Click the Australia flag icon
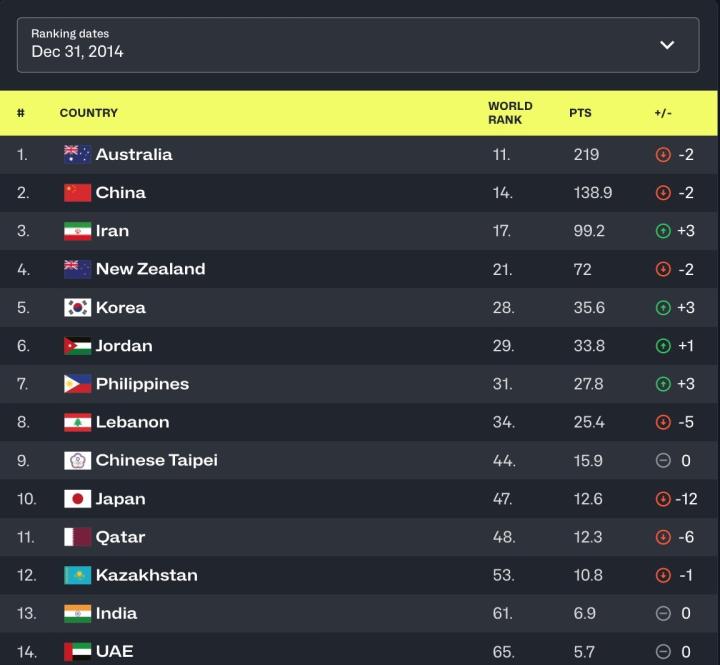The image size is (720, 665). [x=78, y=154]
